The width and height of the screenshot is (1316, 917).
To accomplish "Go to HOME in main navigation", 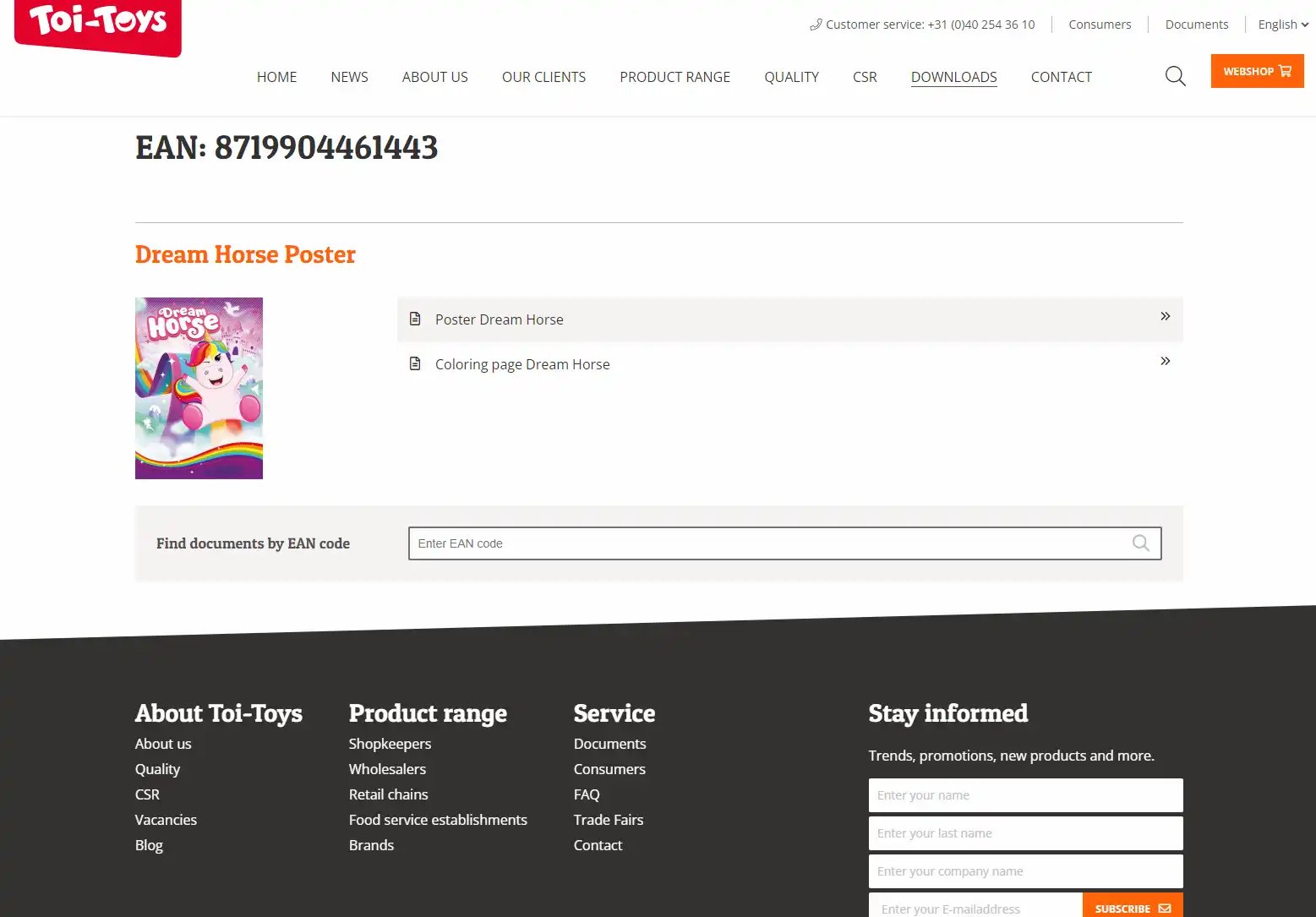I will (x=276, y=77).
